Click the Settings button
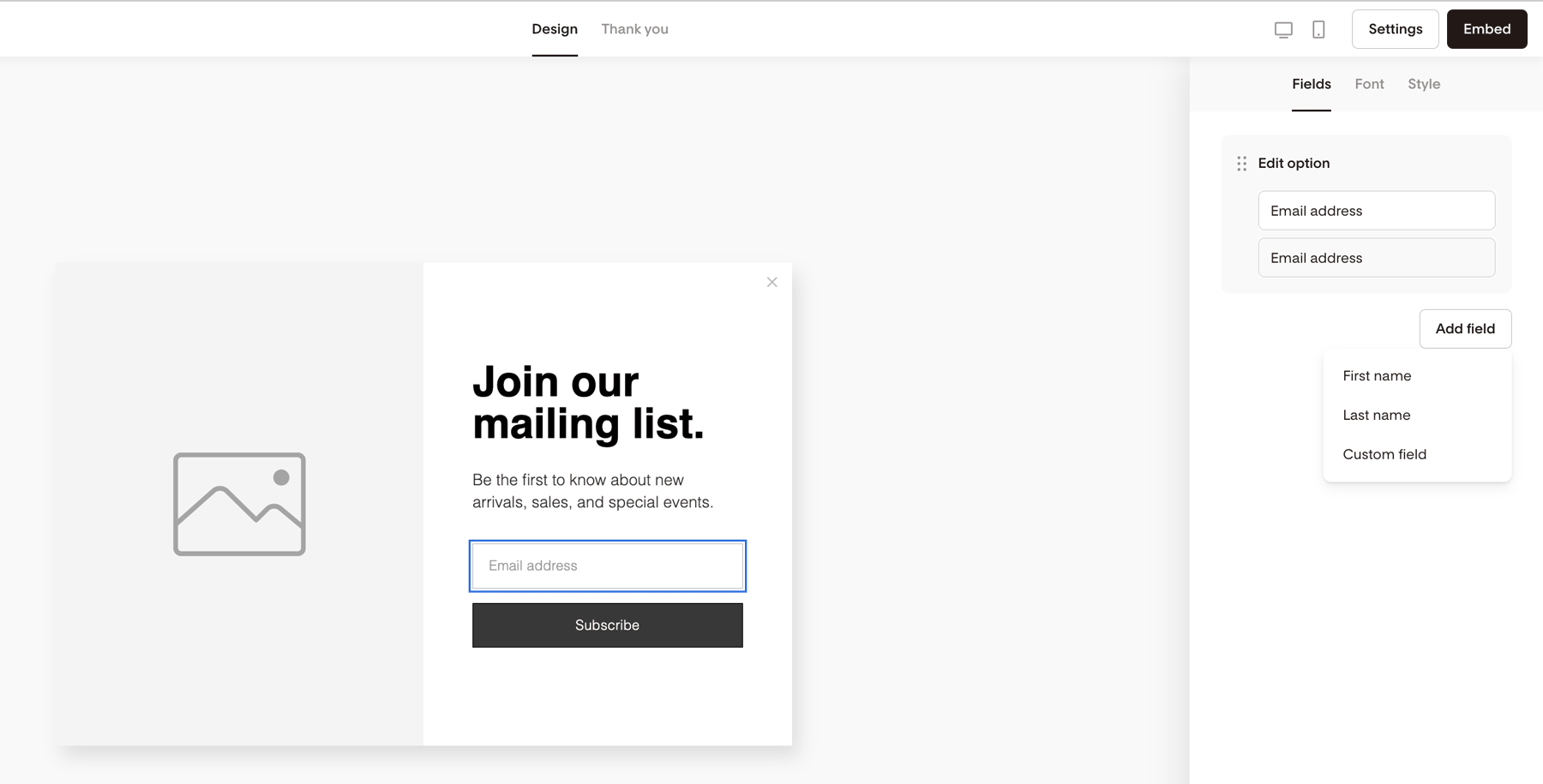This screenshot has height=784, width=1543. [1396, 29]
